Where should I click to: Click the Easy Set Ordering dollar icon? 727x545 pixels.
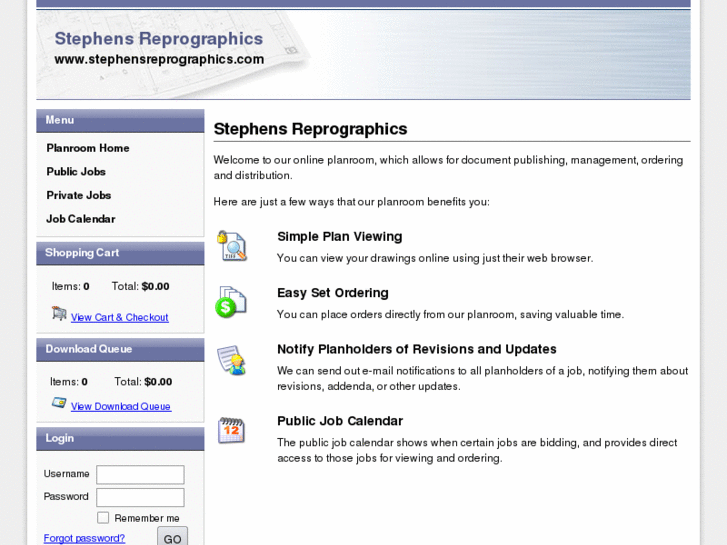coord(231,302)
